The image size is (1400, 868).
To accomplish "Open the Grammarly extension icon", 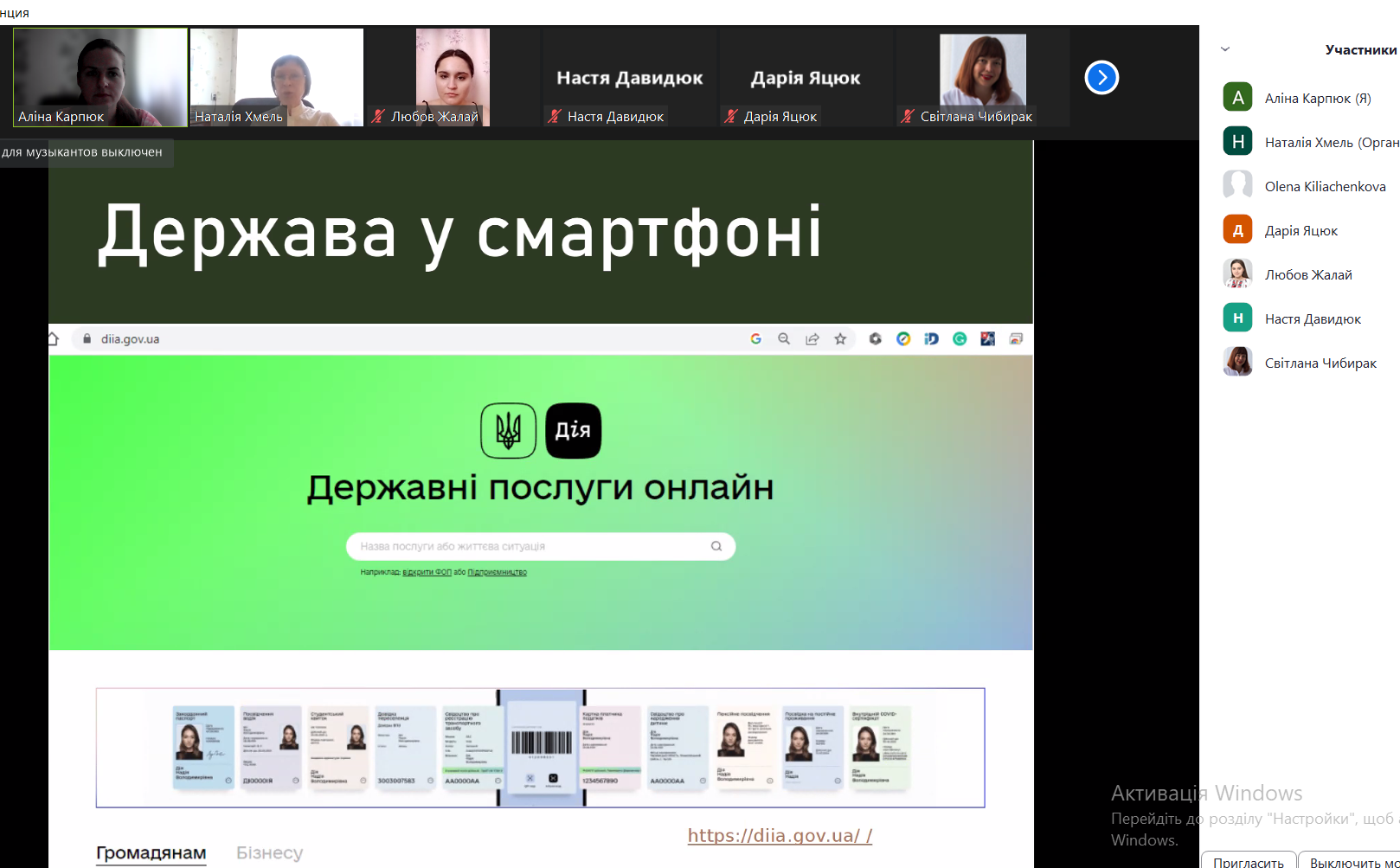I will coord(960,339).
